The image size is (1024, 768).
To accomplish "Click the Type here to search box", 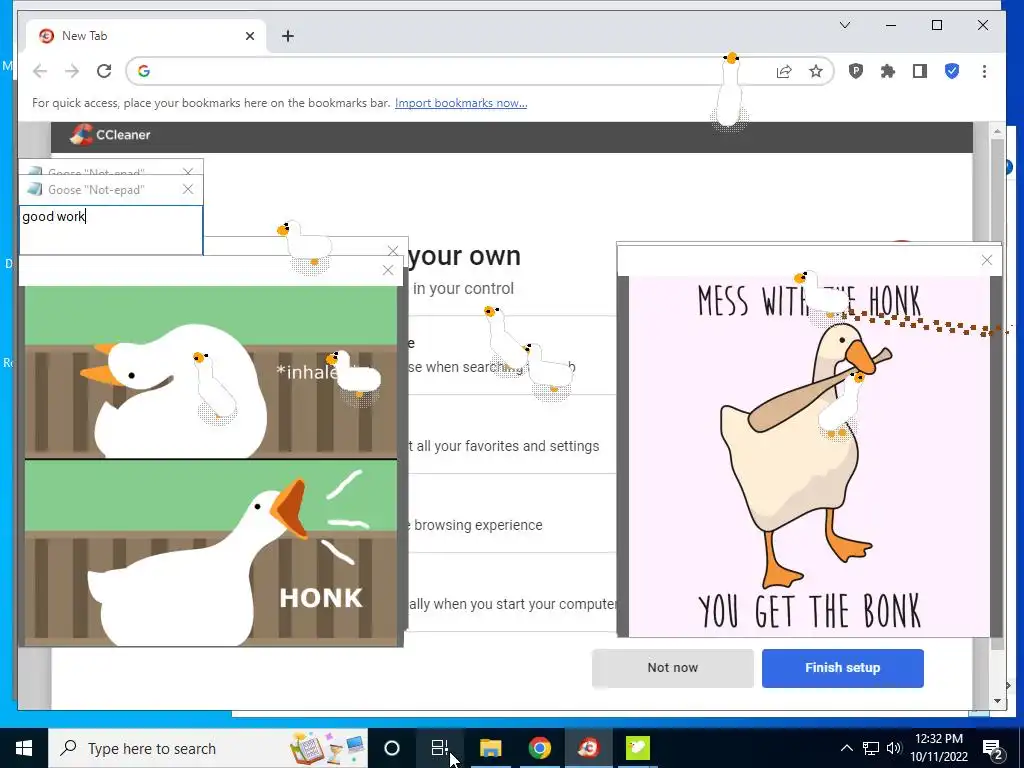I will (208, 748).
